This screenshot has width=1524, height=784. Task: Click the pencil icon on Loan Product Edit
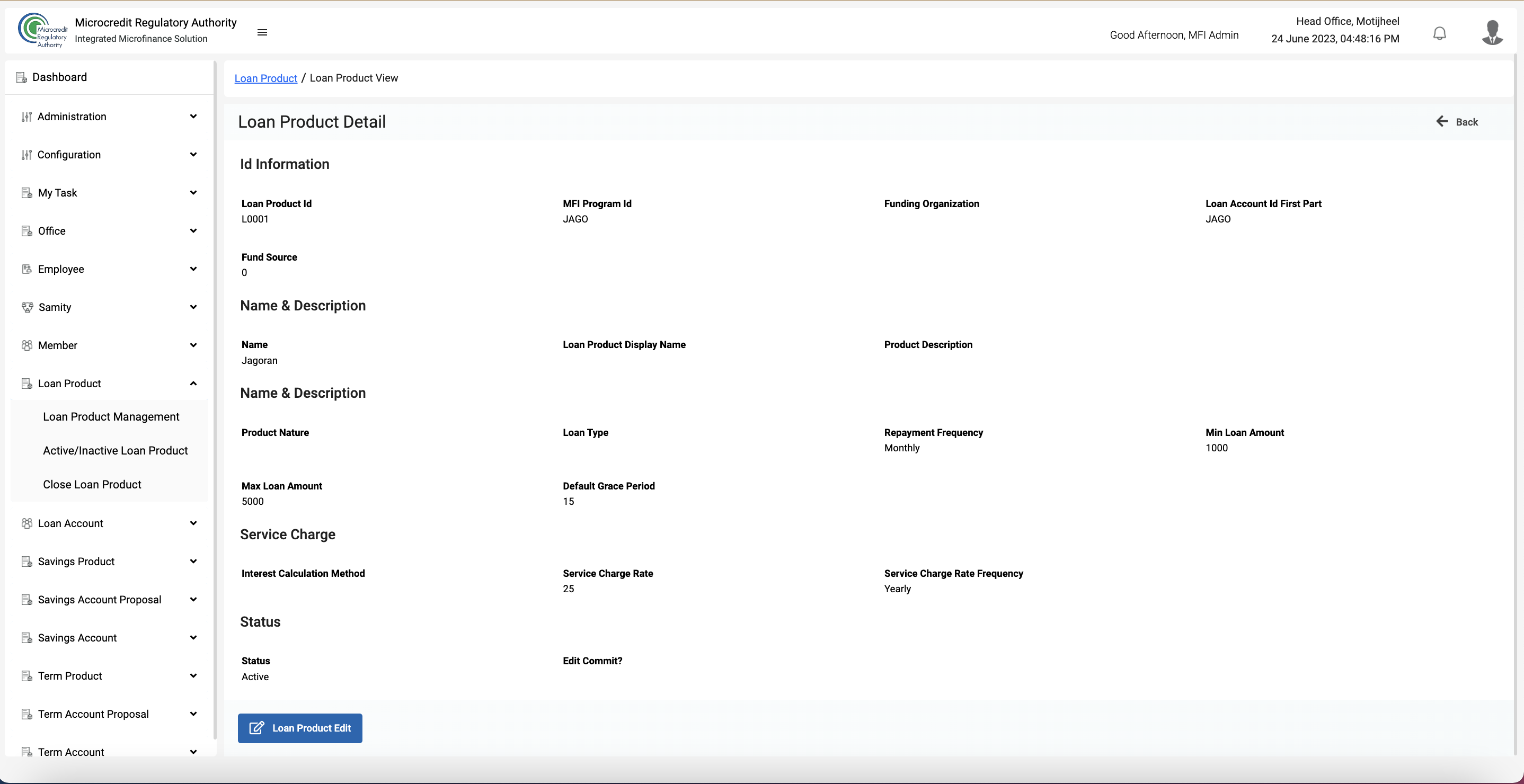[x=256, y=728]
